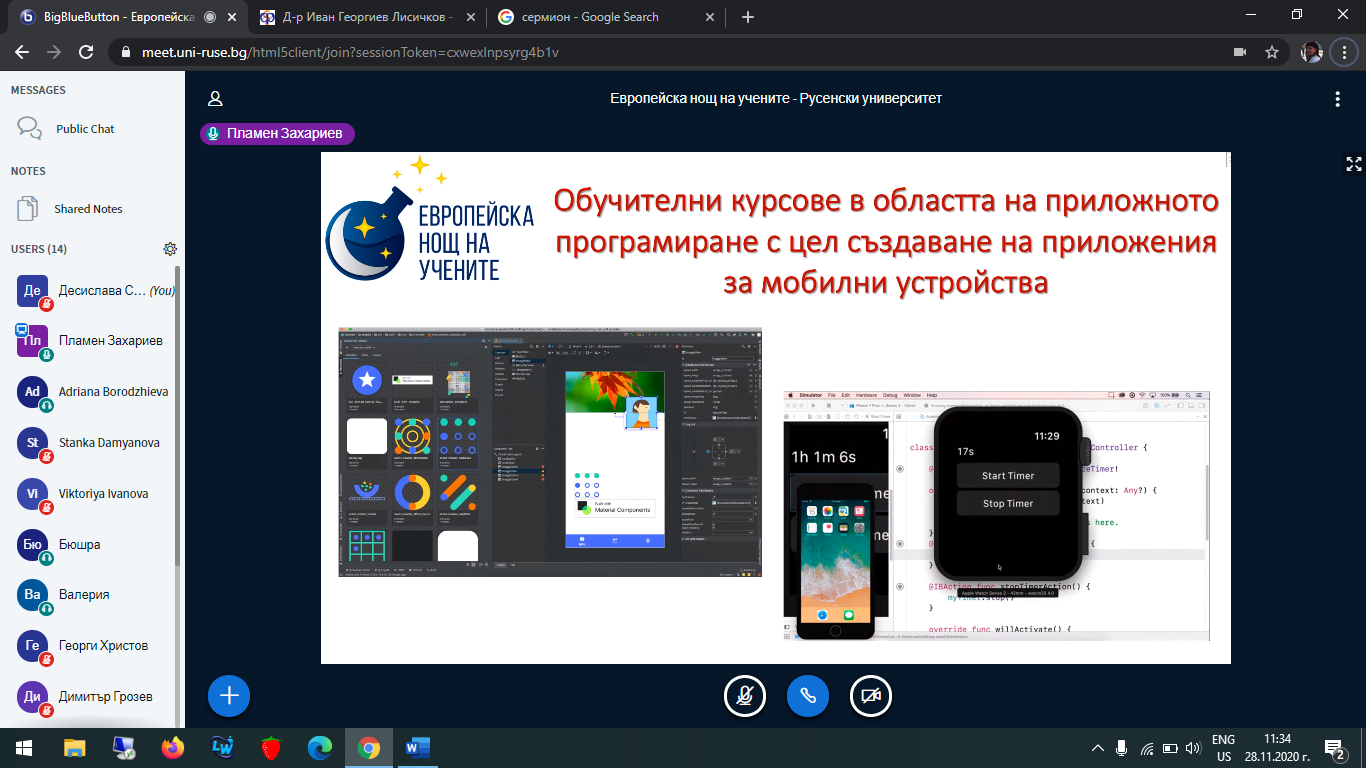The image size is (1366, 768).
Task: Bookmark this page with the star icon
Action: pyautogui.click(x=1272, y=52)
